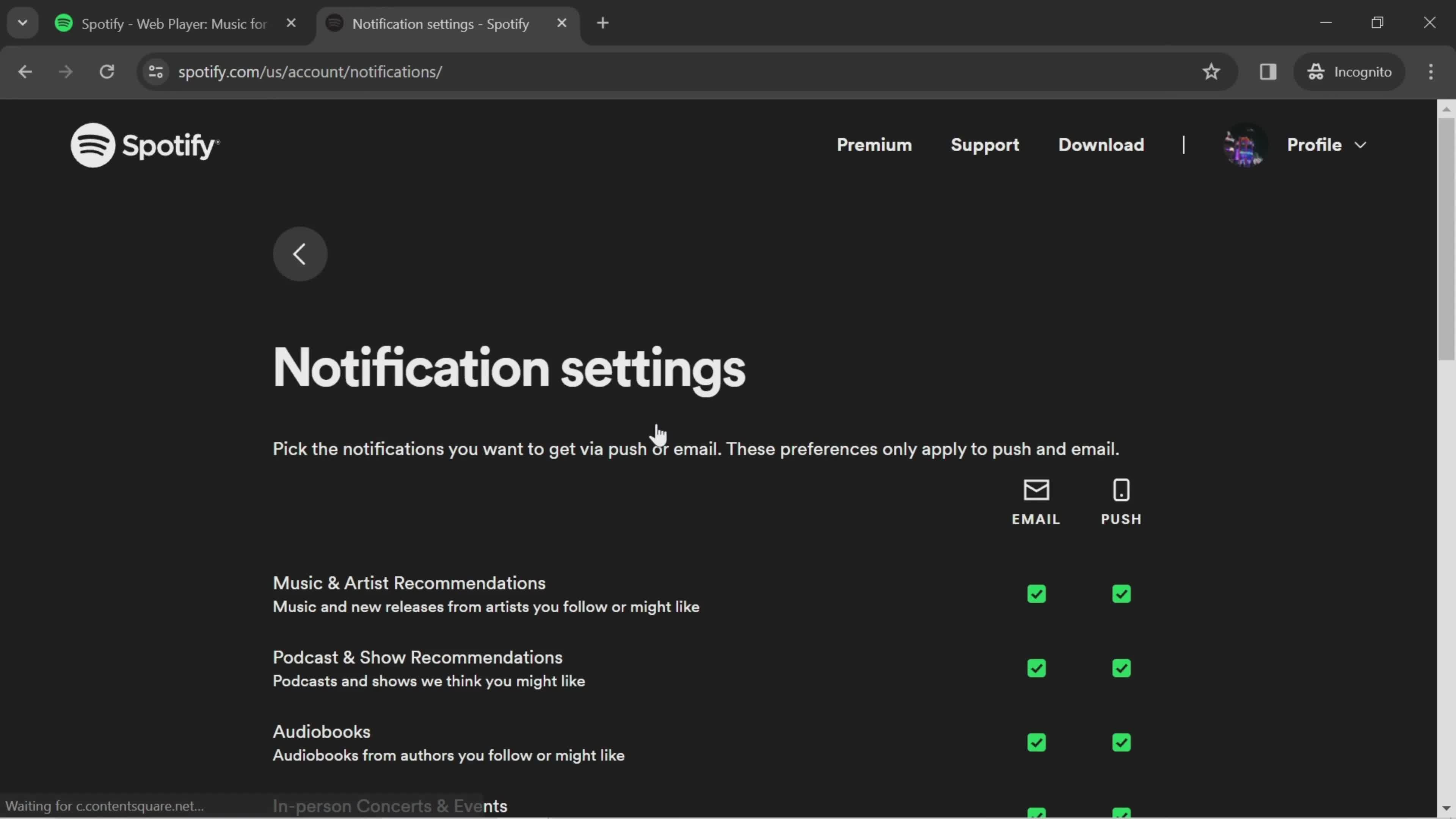Click the browser back arrow

25,72
